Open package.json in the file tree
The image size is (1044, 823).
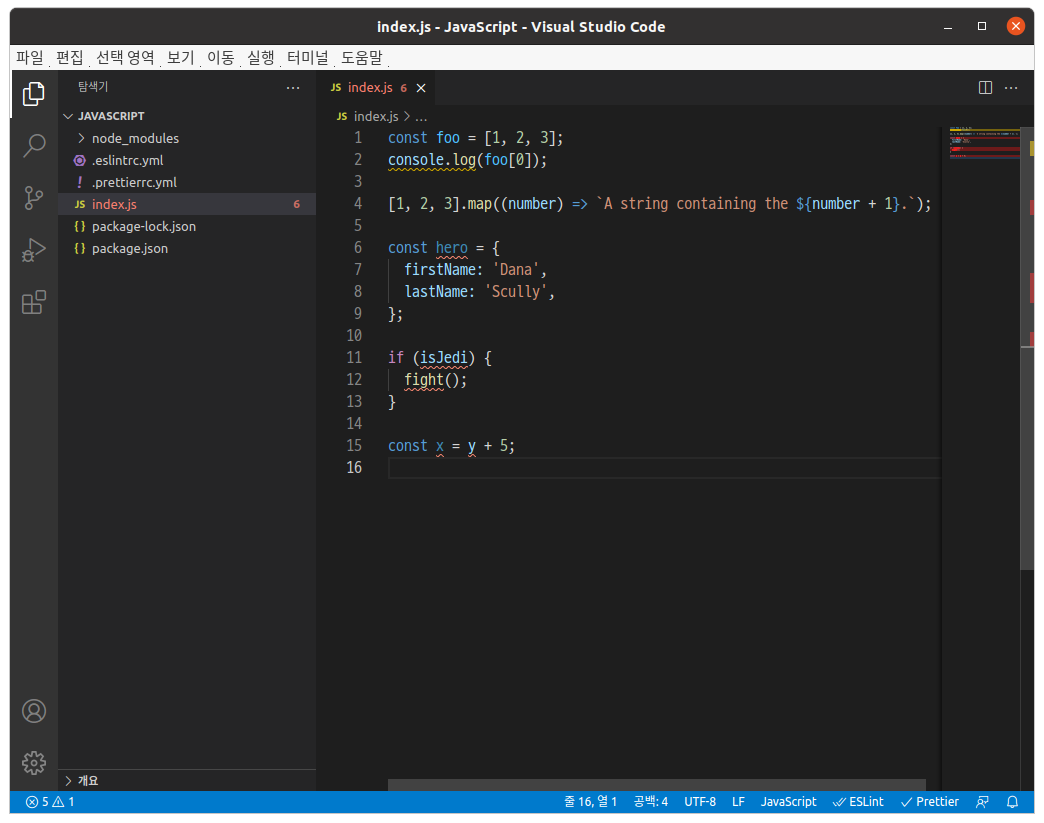[187, 248]
